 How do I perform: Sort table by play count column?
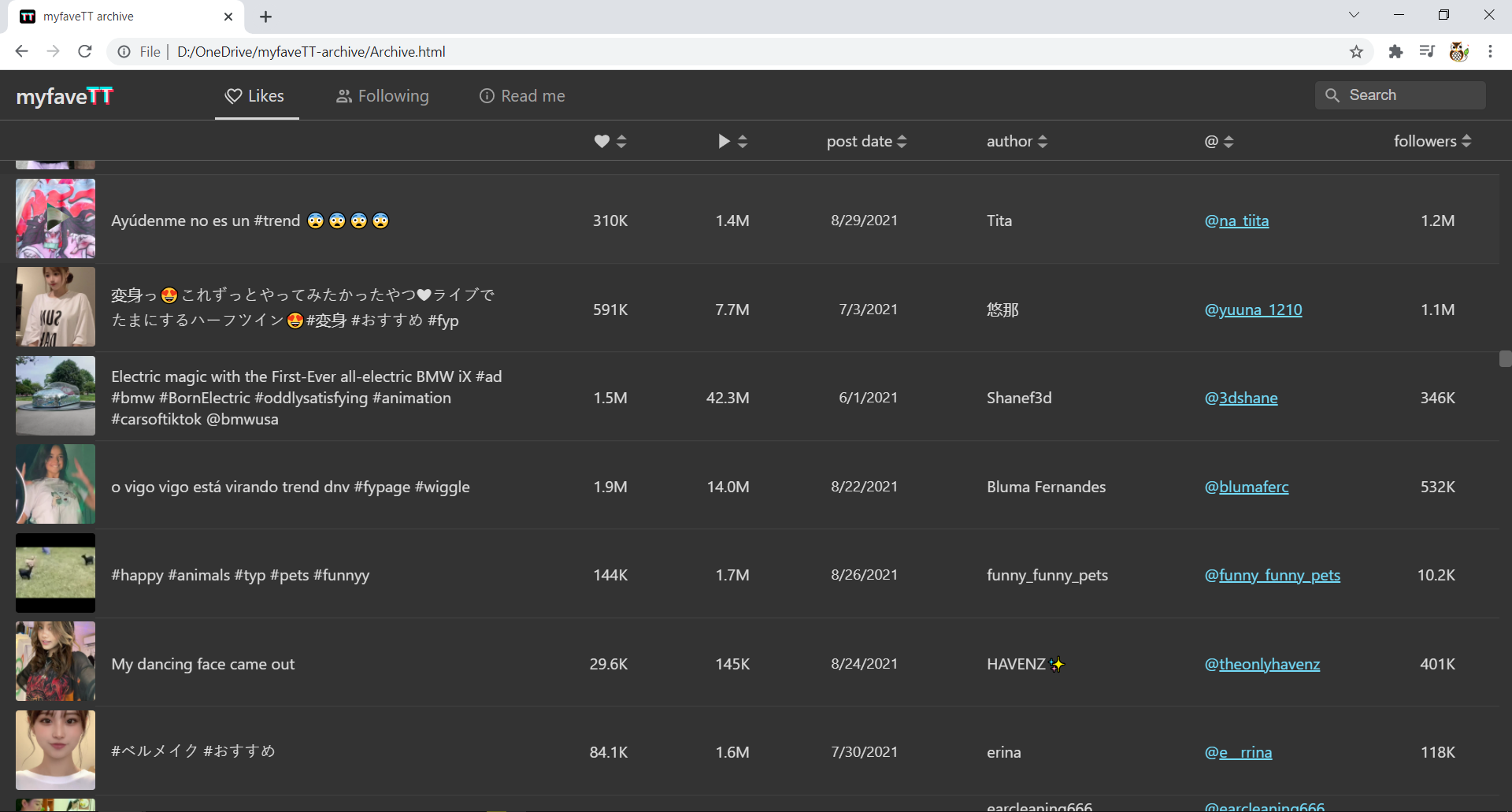coord(732,141)
